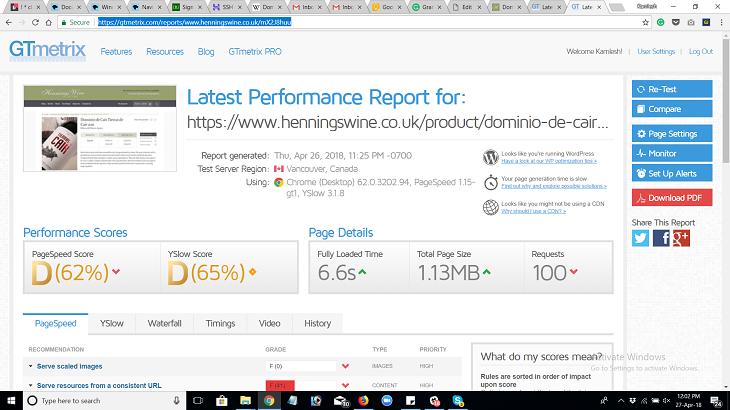Click Chrome icon in the taskbar
Image resolution: width=730 pixels, height=410 pixels.
[x=269, y=400]
